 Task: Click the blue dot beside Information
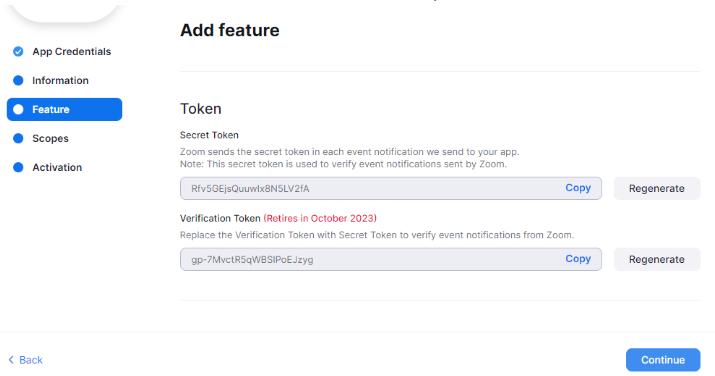coord(18,81)
